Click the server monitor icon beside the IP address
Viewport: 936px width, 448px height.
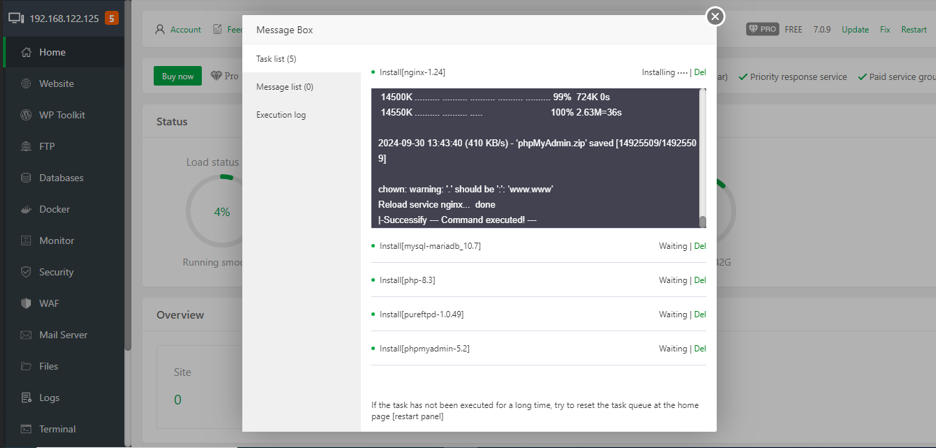click(17, 18)
